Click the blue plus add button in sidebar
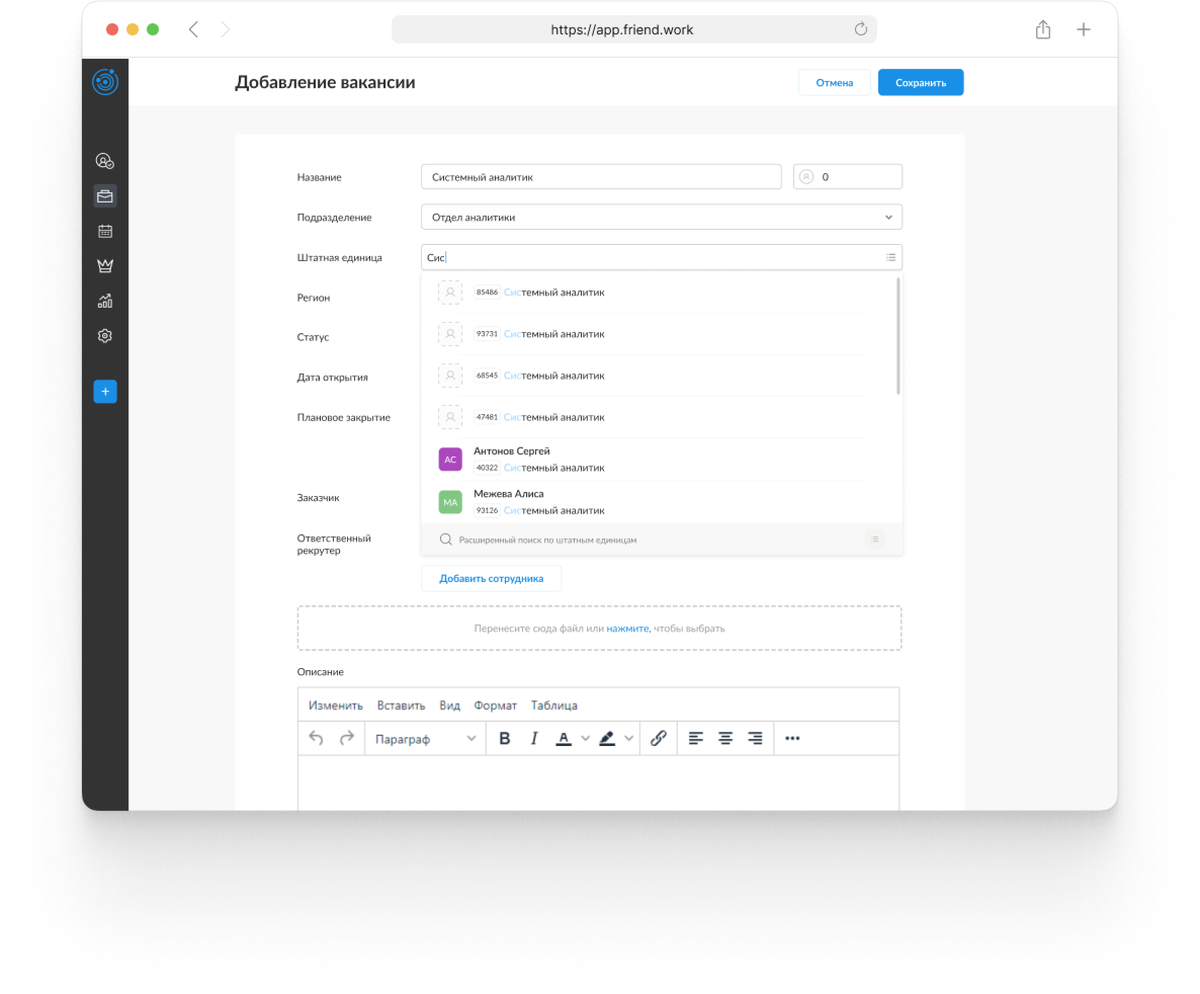Viewport: 1200px width, 994px height. coord(105,392)
